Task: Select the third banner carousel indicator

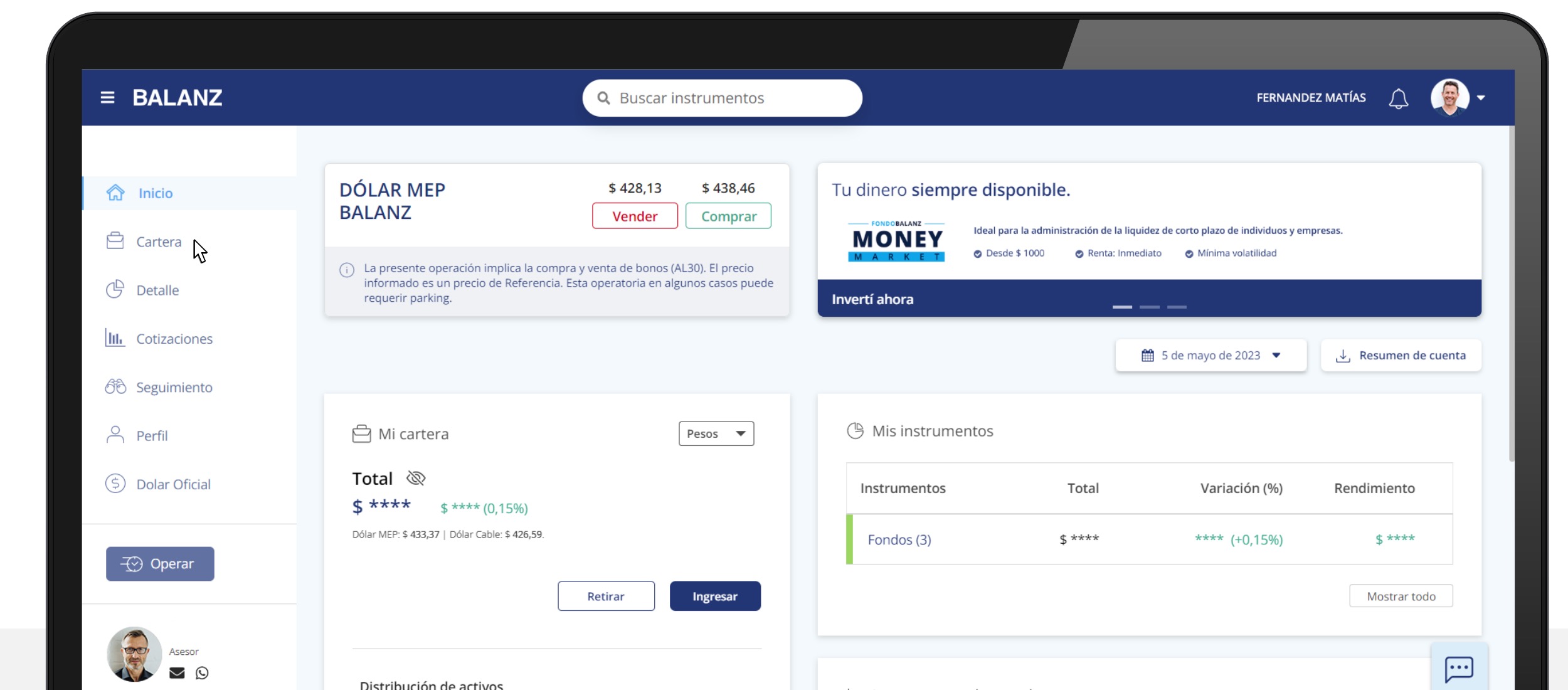Action: [x=1177, y=307]
